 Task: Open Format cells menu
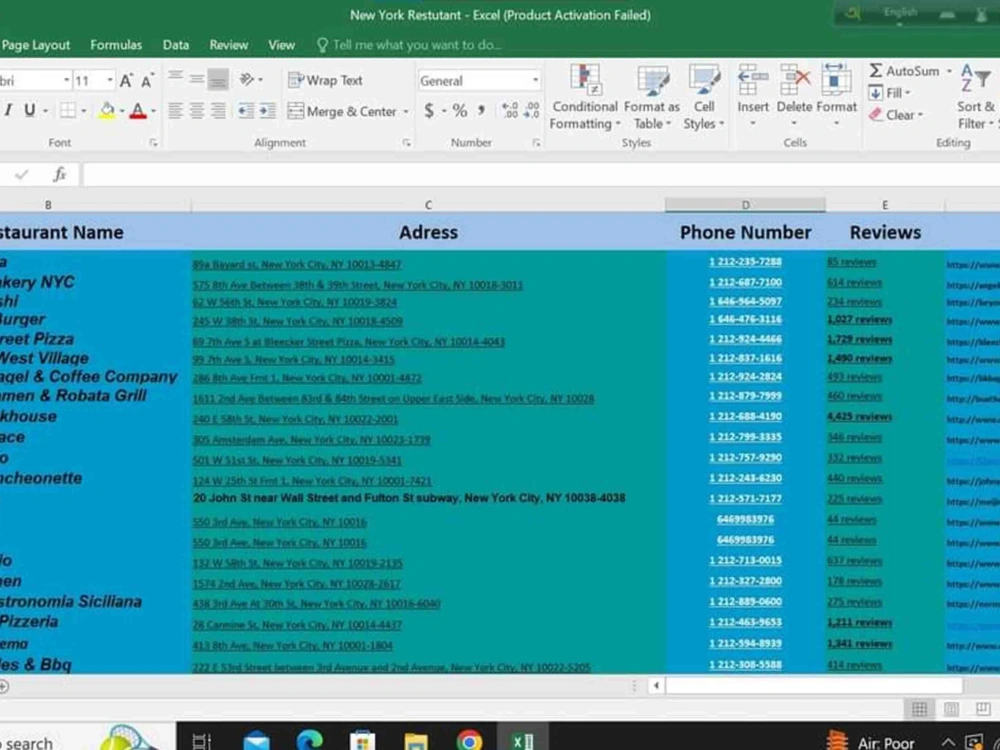pos(836,94)
